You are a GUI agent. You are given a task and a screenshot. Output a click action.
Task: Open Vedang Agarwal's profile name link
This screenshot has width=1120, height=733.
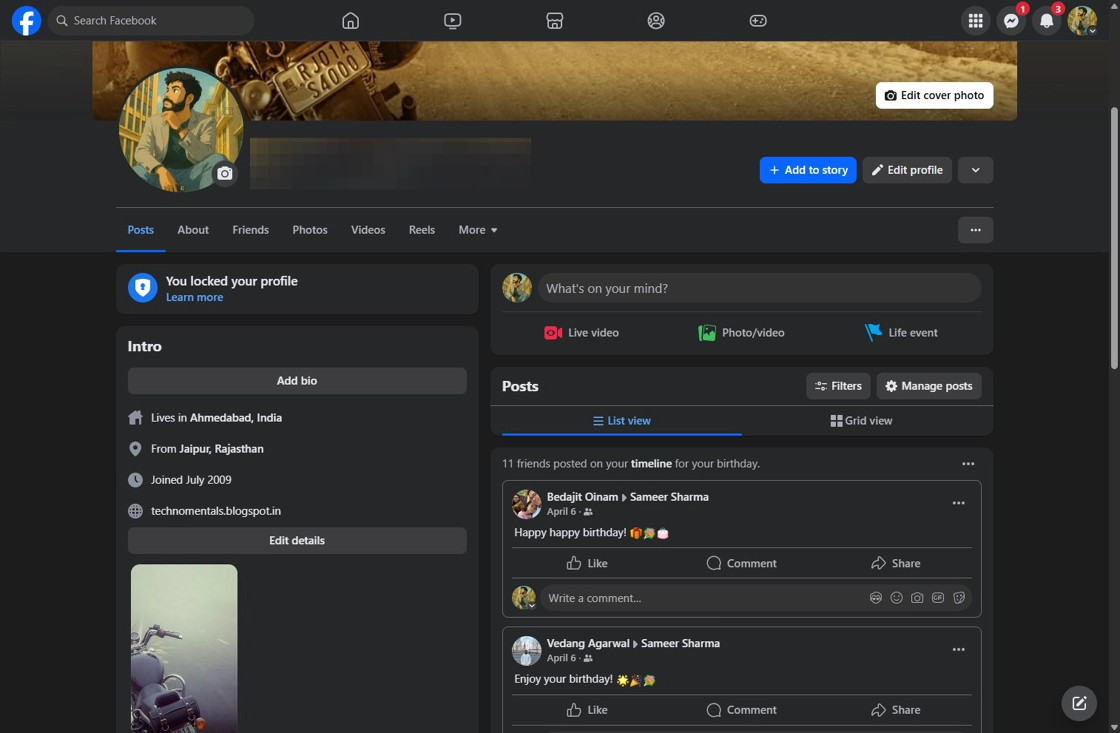point(588,643)
